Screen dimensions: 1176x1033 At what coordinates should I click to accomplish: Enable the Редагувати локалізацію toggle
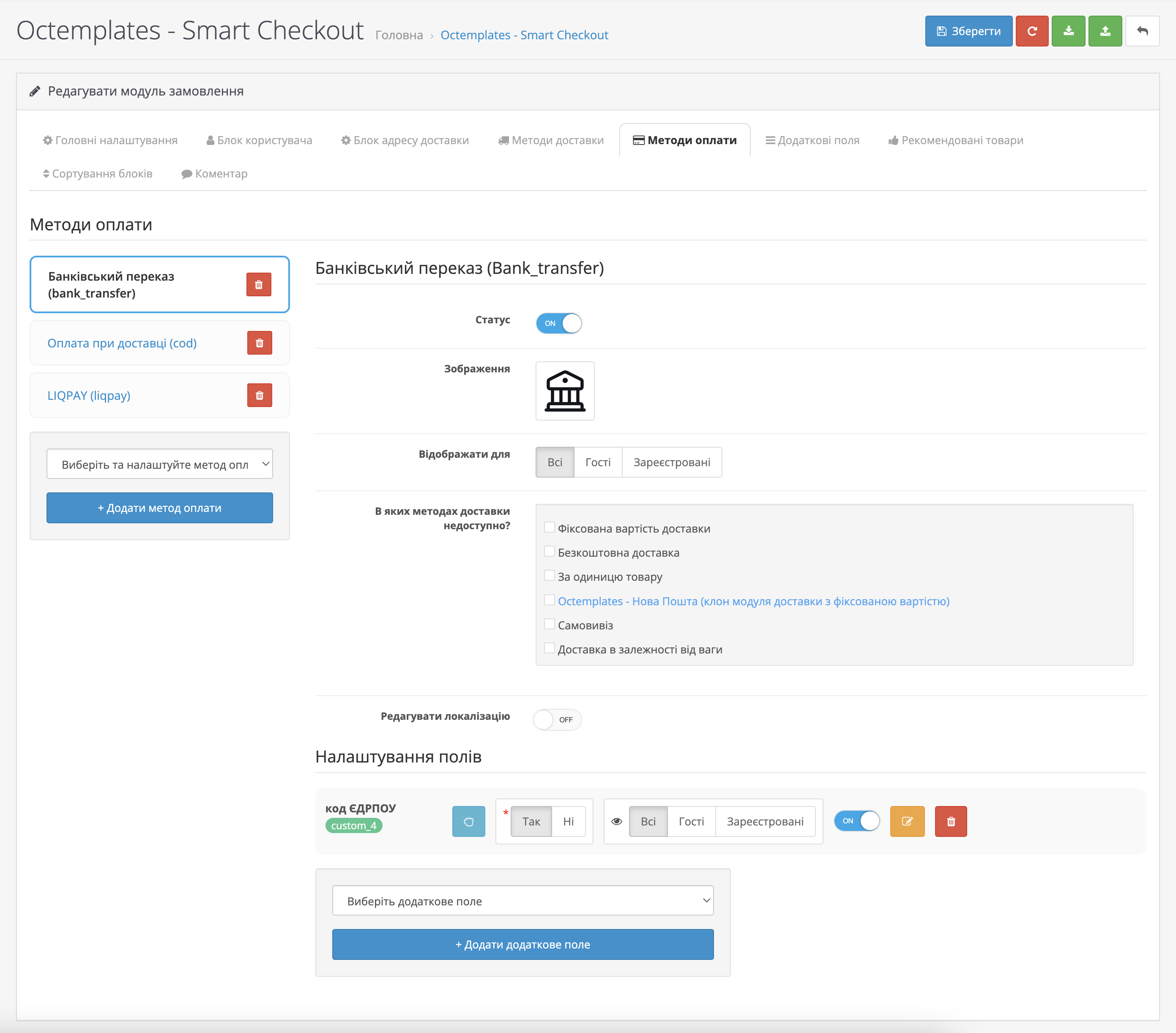point(557,719)
